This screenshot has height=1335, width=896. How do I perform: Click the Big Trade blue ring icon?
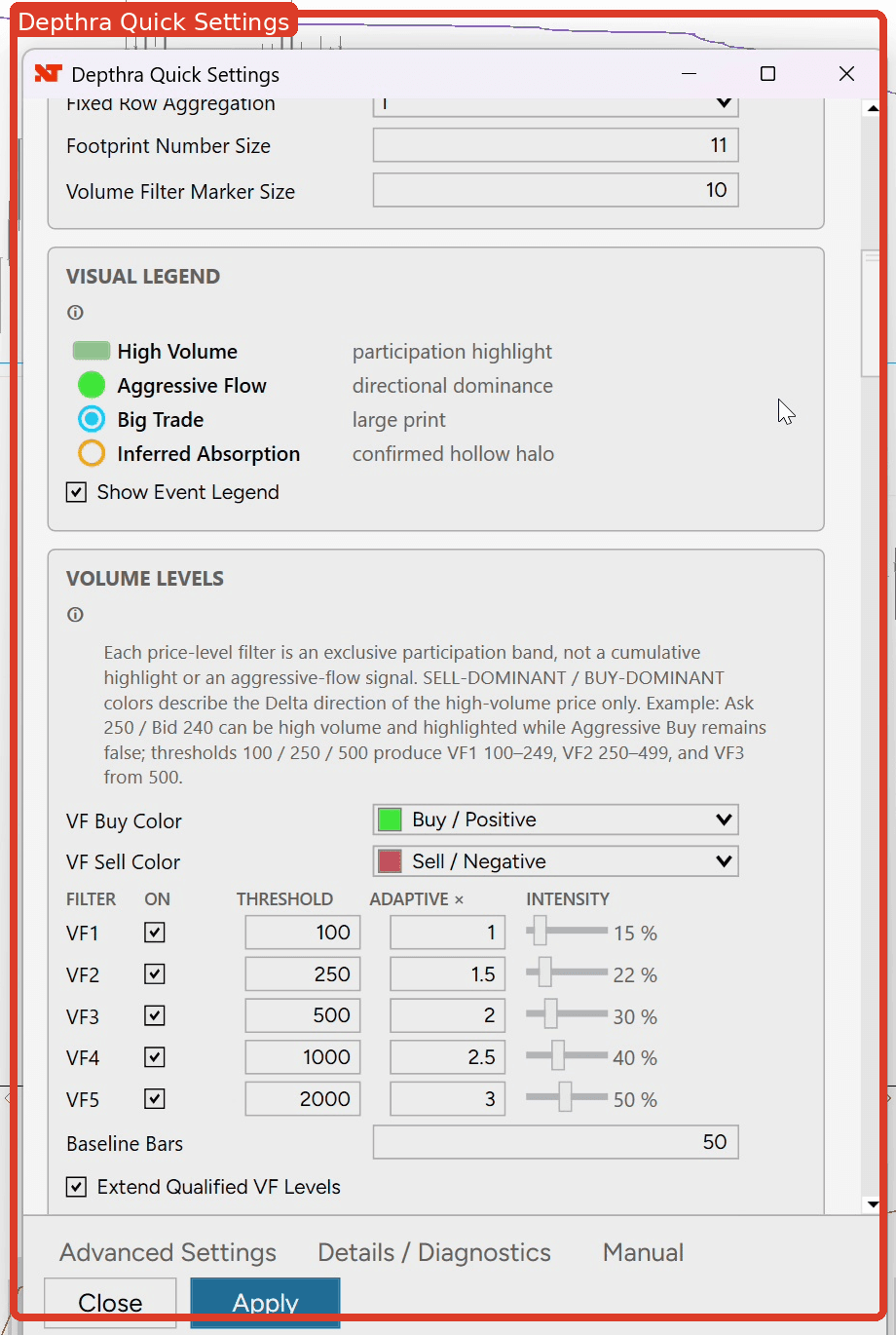pos(92,419)
